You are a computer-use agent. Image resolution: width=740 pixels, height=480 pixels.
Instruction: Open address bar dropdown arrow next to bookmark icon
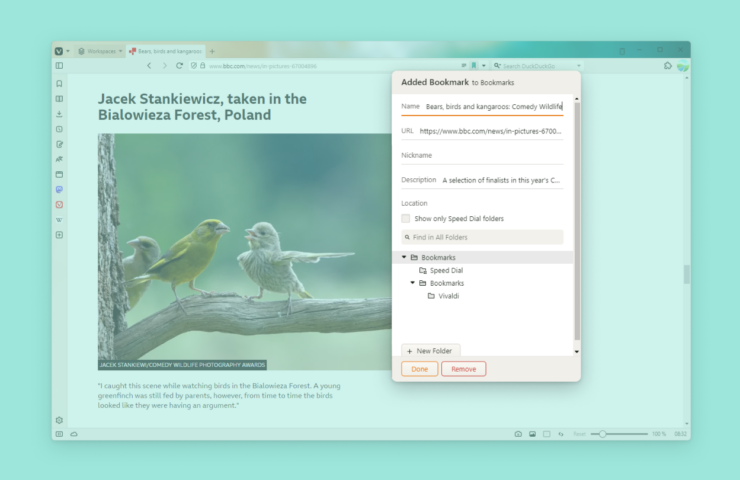click(x=484, y=66)
